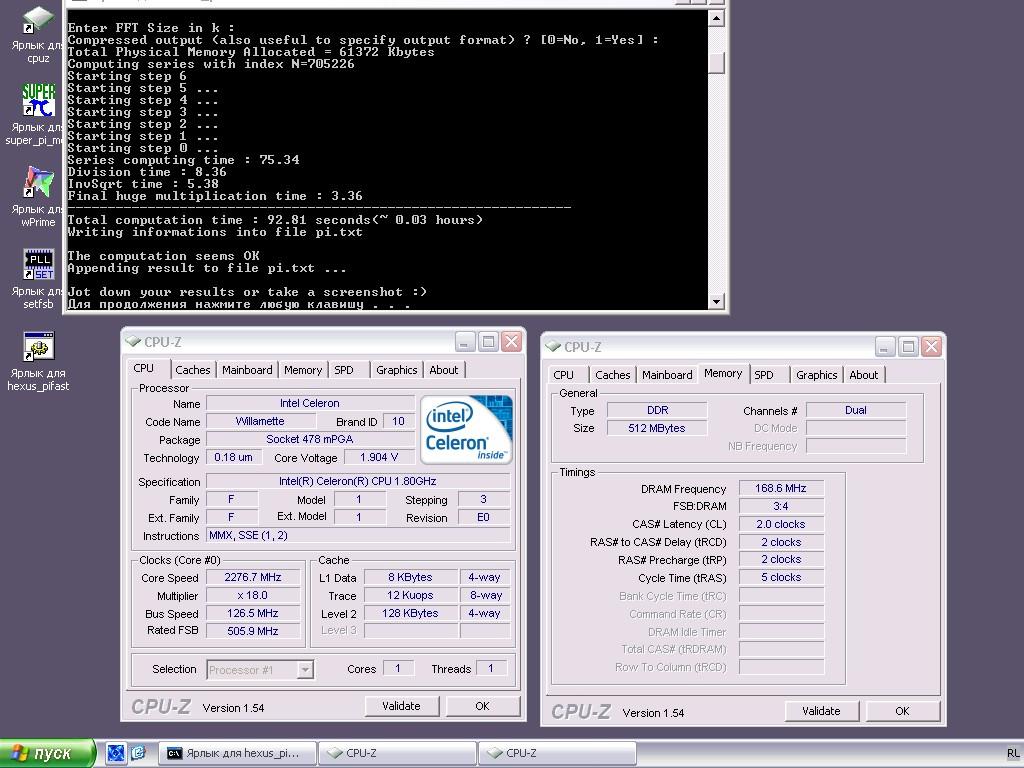Click language indicator in system tray
The height and width of the screenshot is (768, 1024).
point(1012,754)
